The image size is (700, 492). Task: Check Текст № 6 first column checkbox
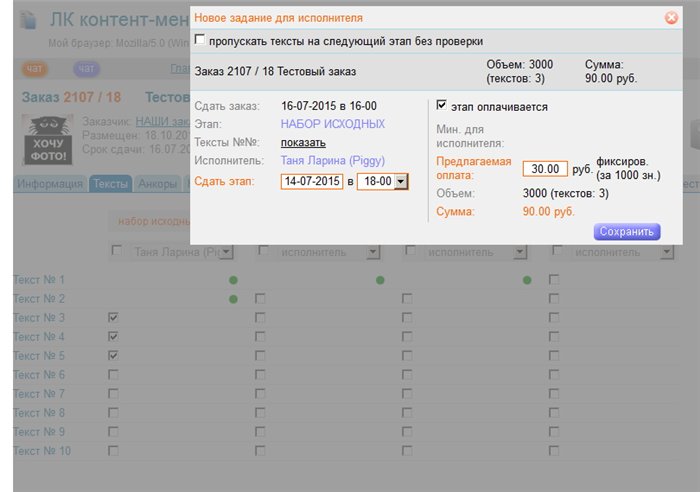[113, 375]
